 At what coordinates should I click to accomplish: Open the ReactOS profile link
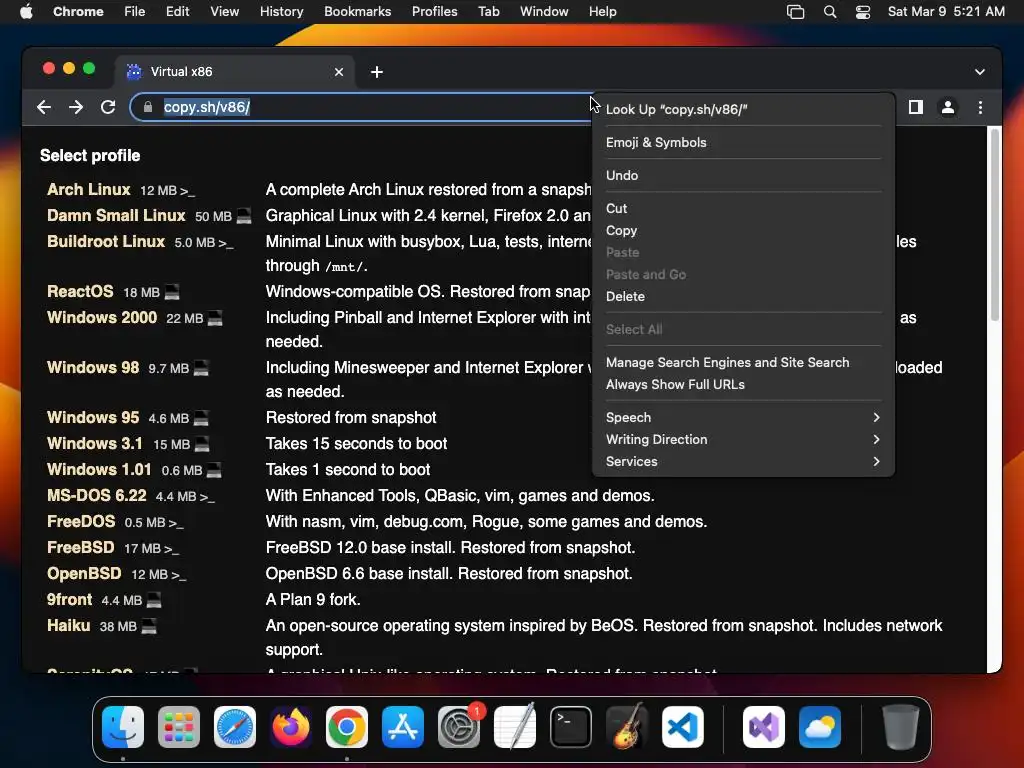point(80,291)
